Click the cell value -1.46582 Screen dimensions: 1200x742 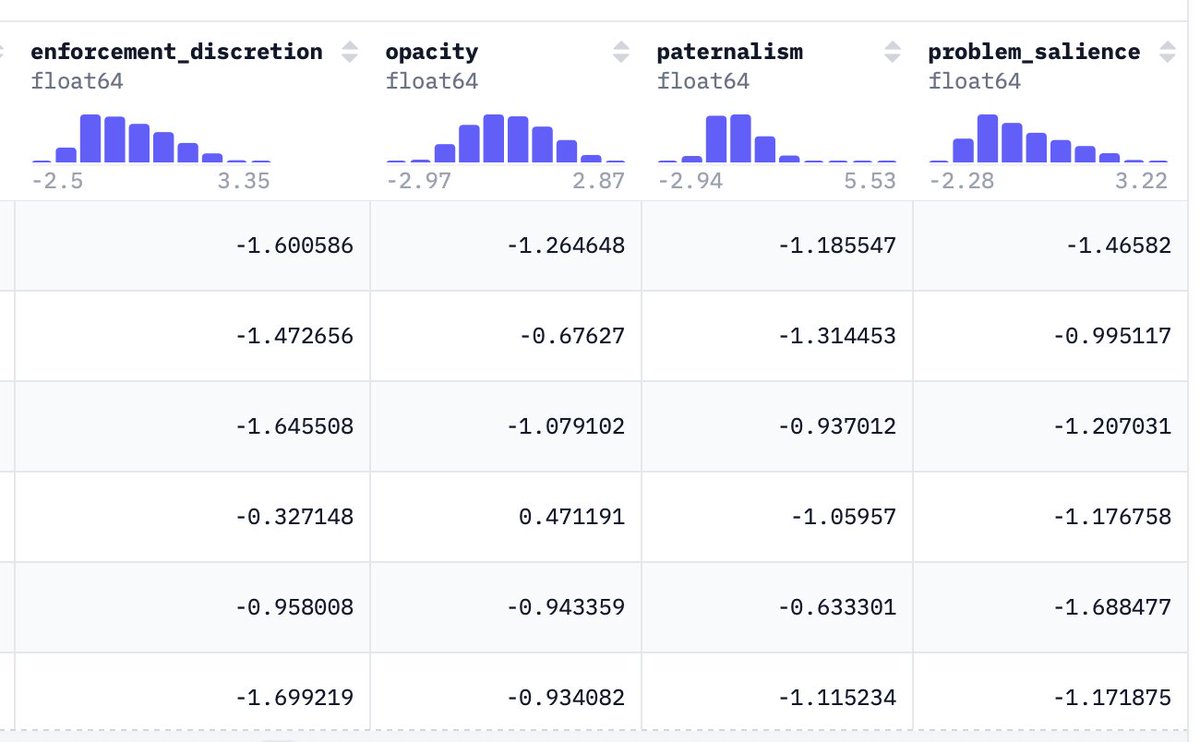point(1118,245)
